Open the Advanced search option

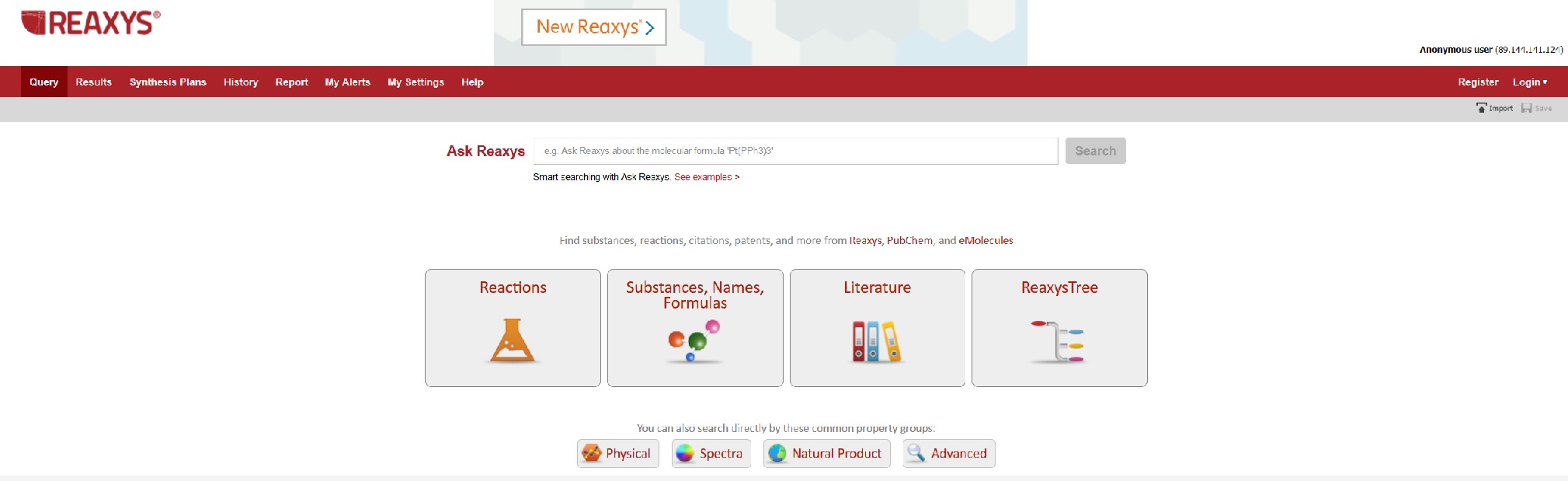pyautogui.click(x=948, y=453)
